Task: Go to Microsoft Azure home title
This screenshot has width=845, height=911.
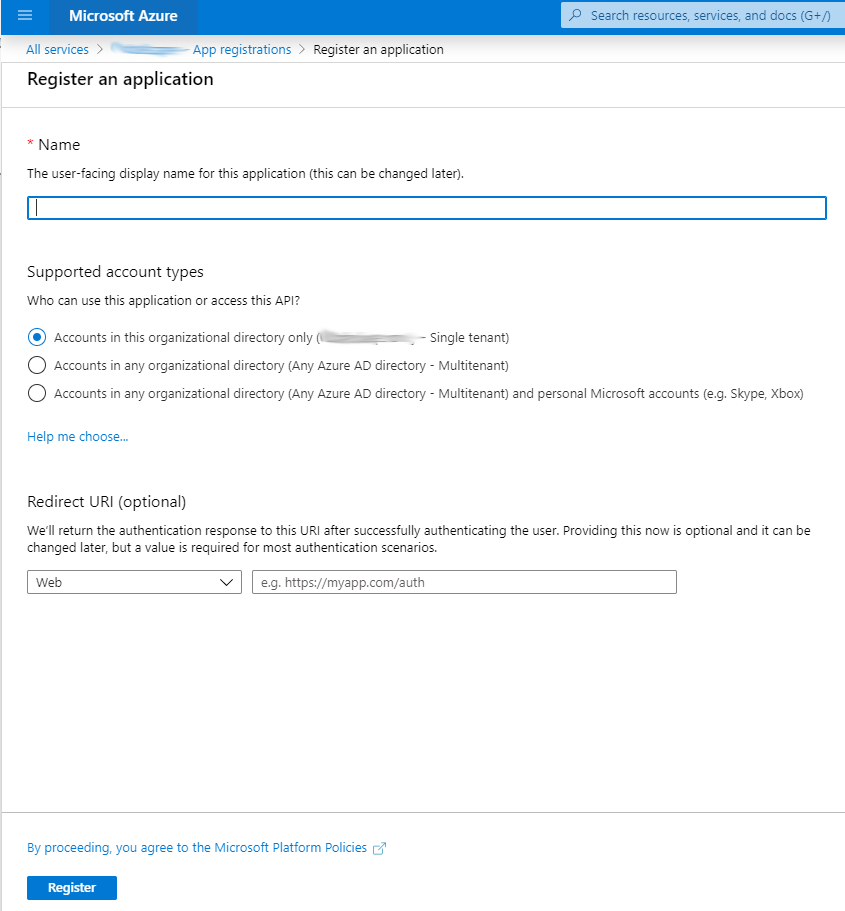Action: tap(123, 16)
